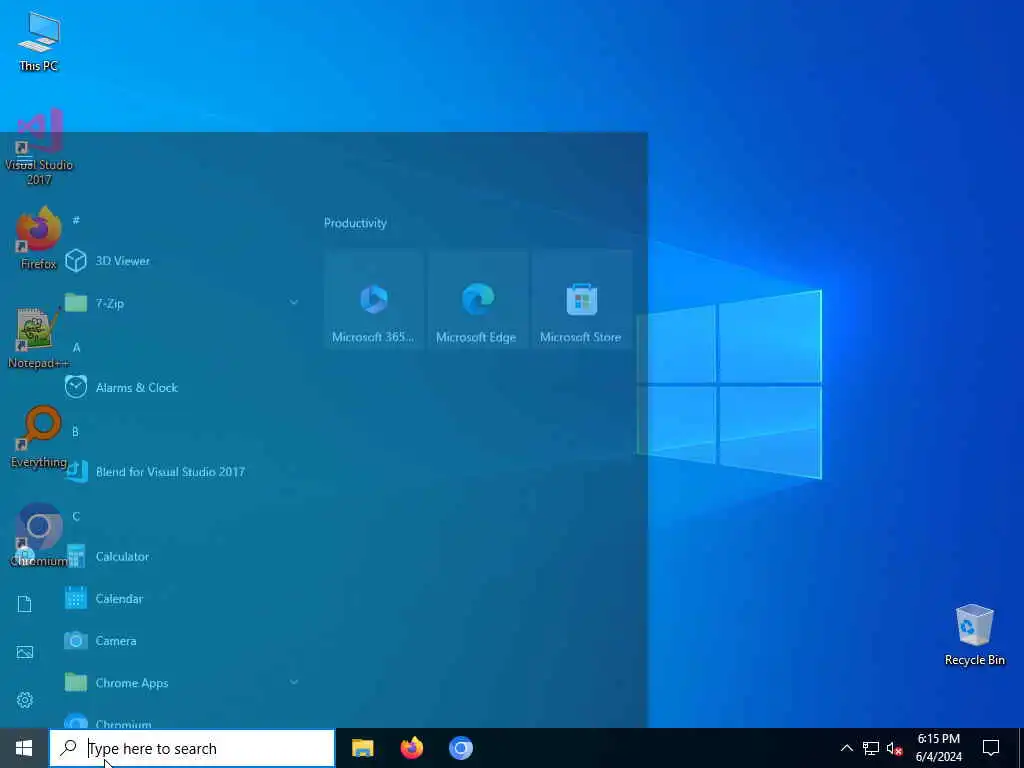The width and height of the screenshot is (1024, 768).
Task: Open File Explorer from the taskbar
Action: point(362,748)
